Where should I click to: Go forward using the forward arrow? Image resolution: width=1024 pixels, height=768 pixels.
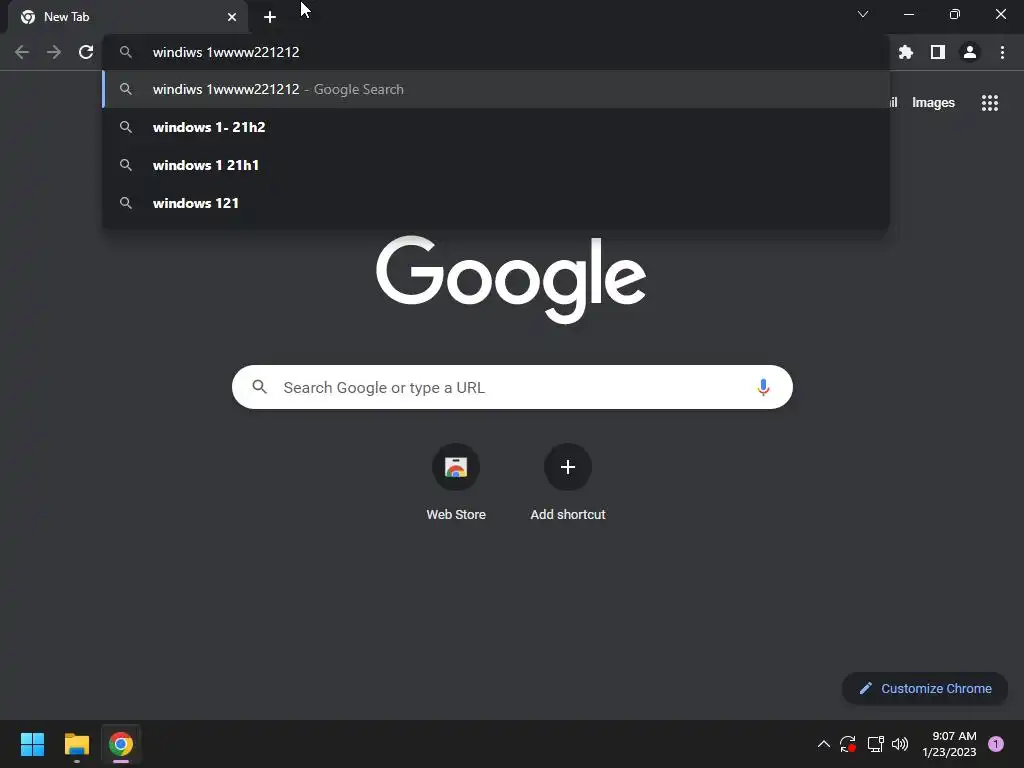pyautogui.click(x=54, y=52)
